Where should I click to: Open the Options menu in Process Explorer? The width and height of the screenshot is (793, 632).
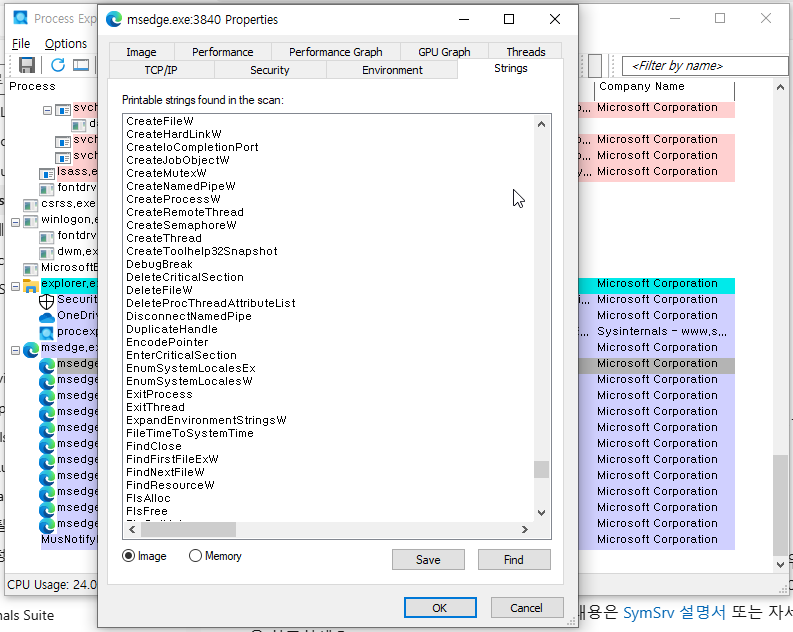pos(66,44)
